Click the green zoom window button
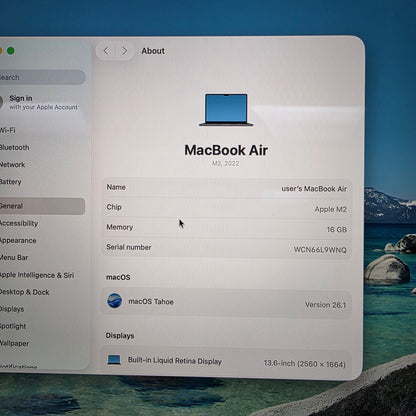This screenshot has width=416, height=416. pos(11,51)
